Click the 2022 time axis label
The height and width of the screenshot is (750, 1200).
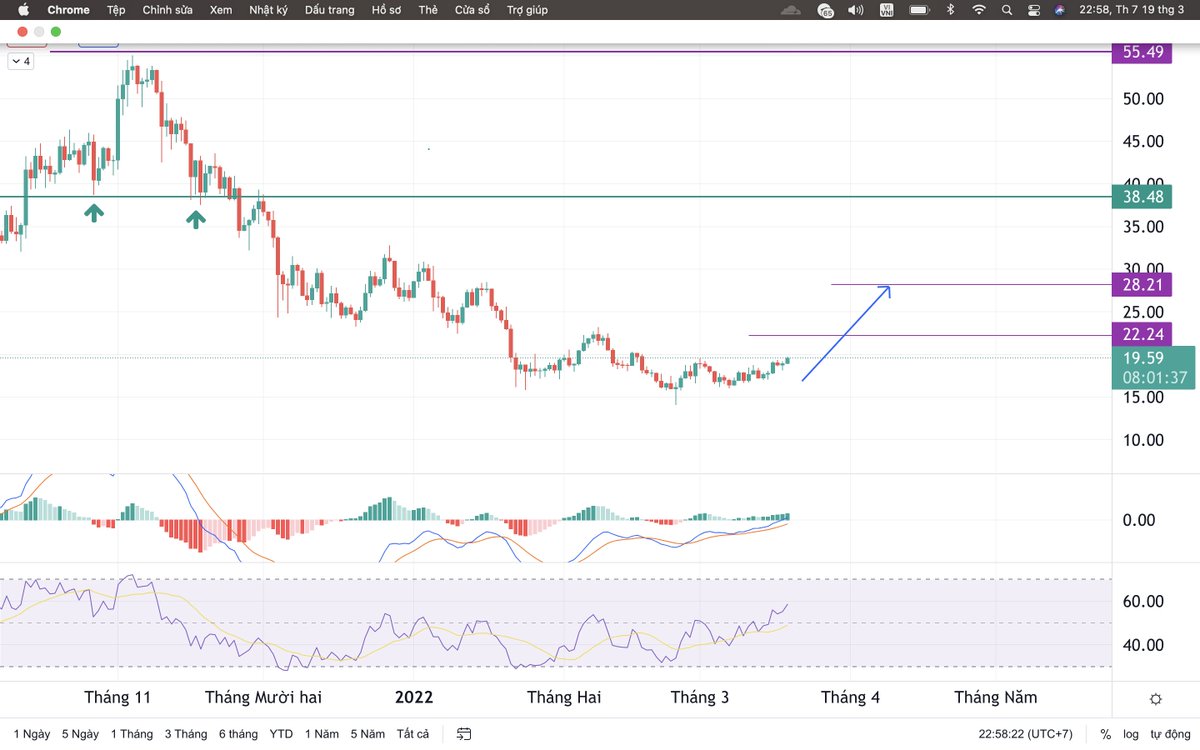[414, 697]
